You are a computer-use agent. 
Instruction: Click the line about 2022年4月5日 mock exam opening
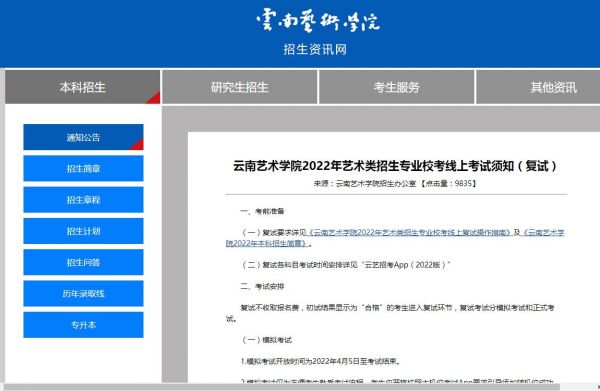[321, 361]
